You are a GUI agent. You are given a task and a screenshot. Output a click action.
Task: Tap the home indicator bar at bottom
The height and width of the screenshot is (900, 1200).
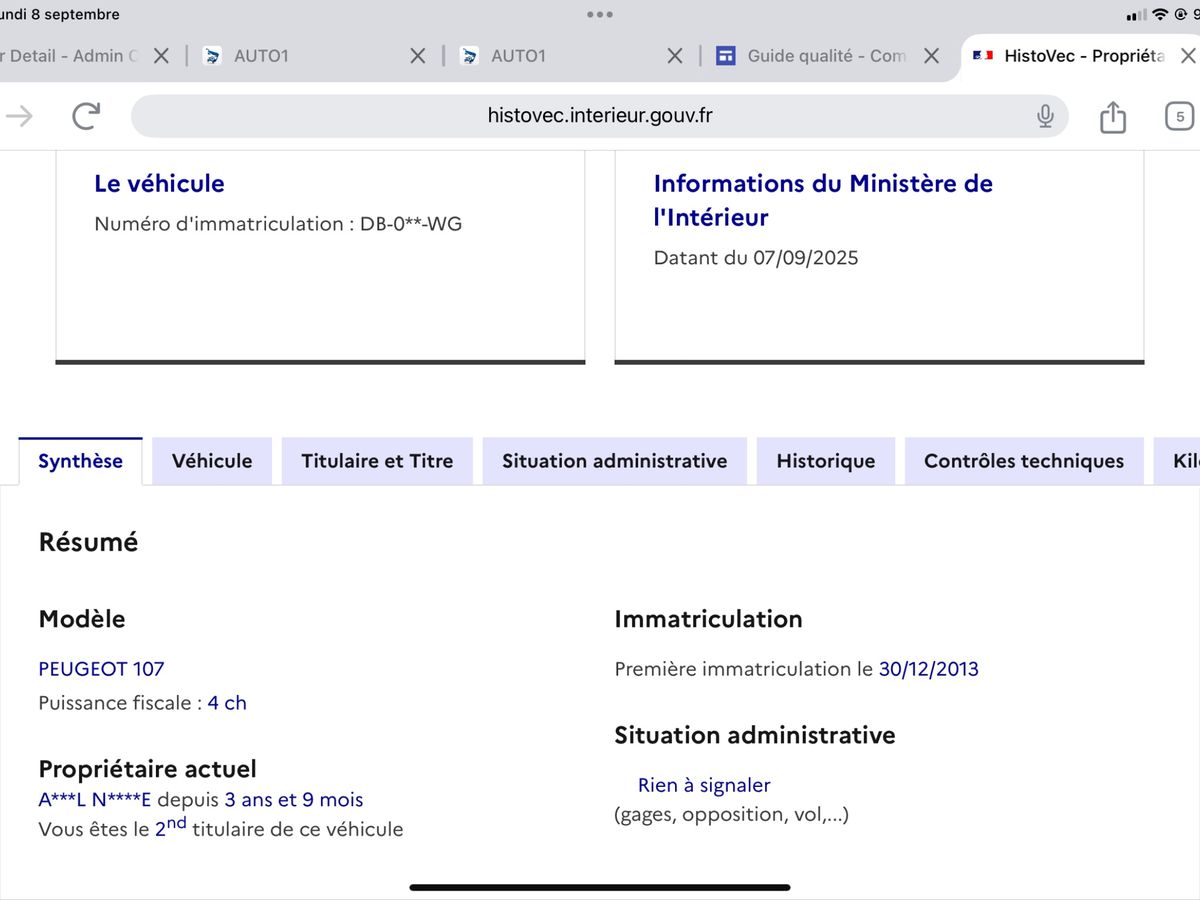click(x=600, y=887)
